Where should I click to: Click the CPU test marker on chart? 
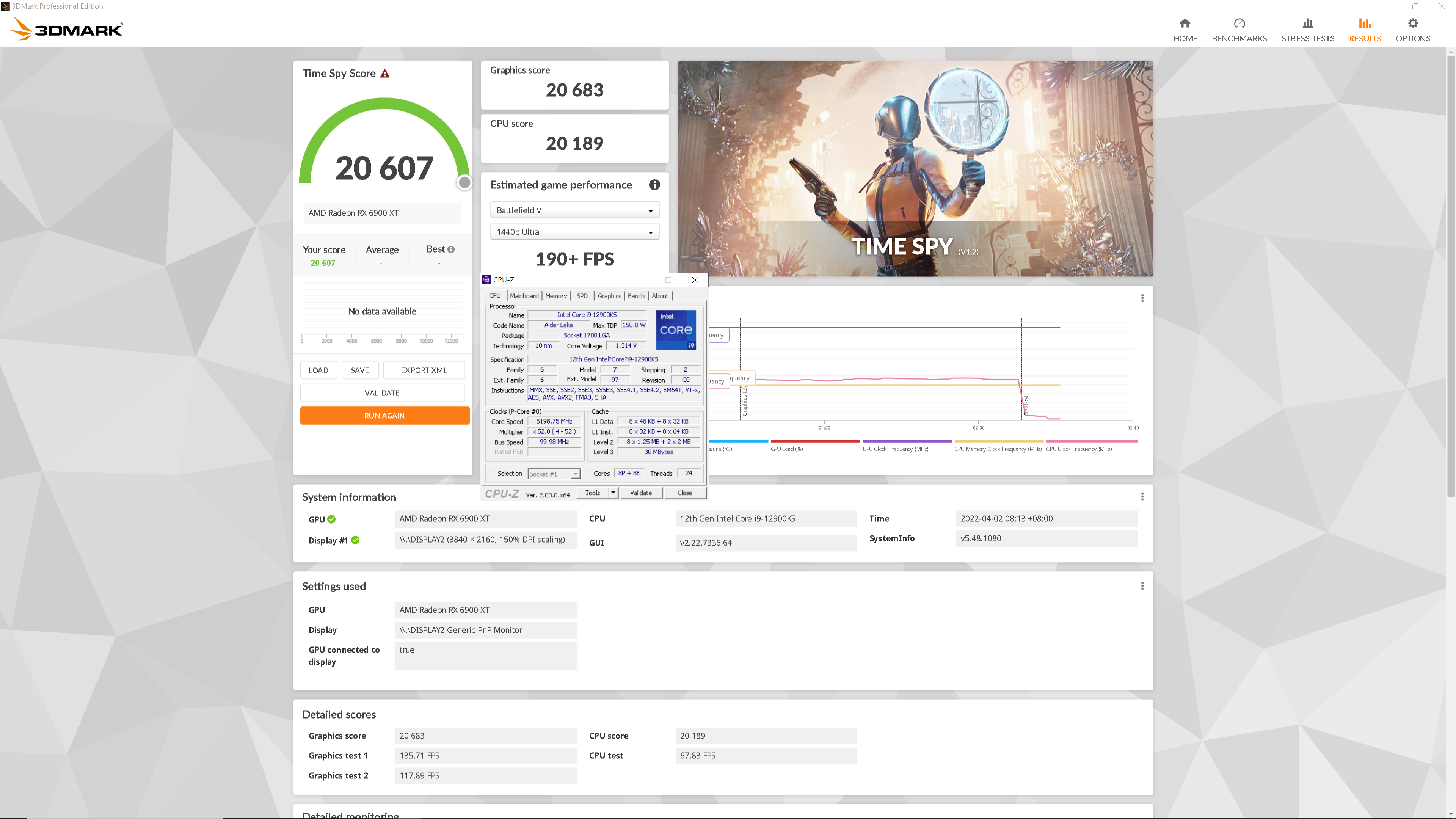1025,405
